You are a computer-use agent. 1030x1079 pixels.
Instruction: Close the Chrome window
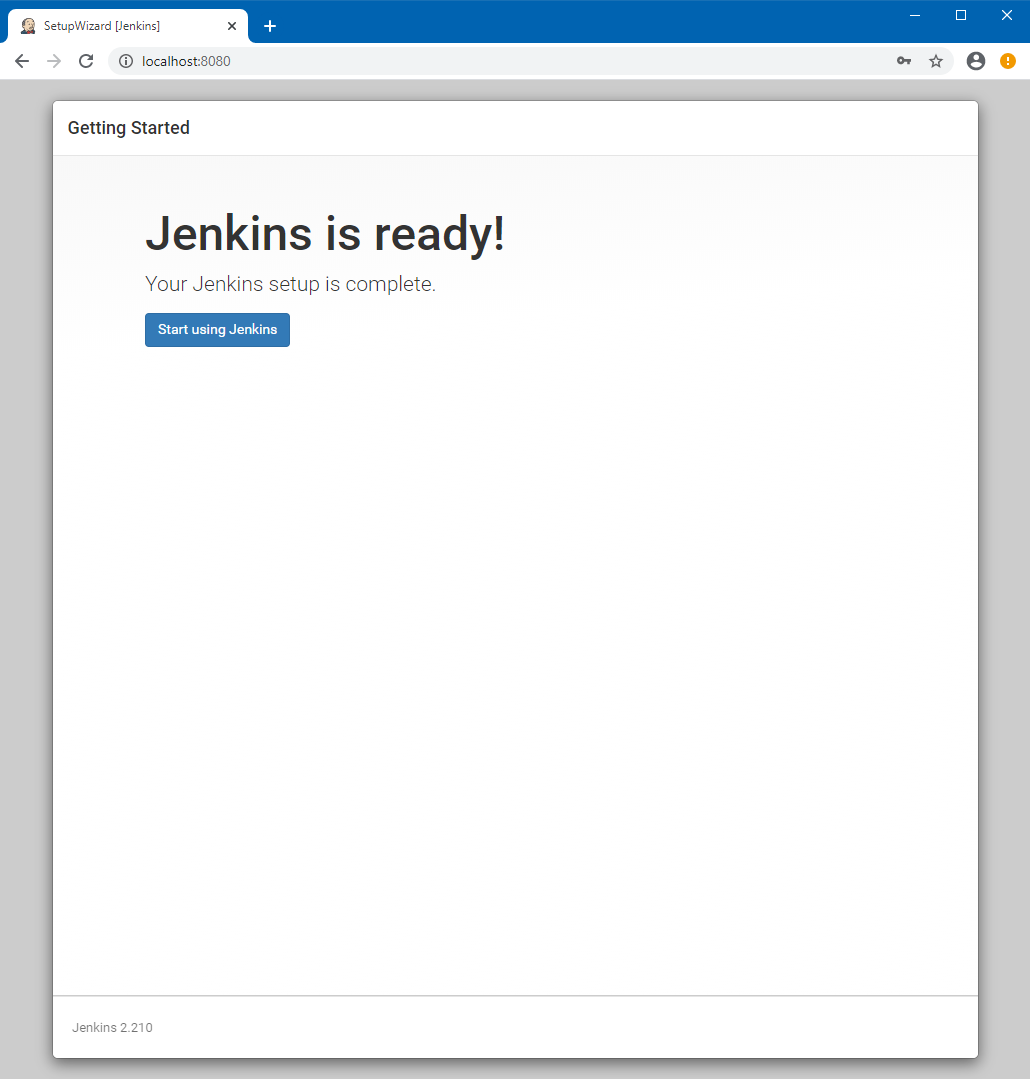pos(1007,15)
